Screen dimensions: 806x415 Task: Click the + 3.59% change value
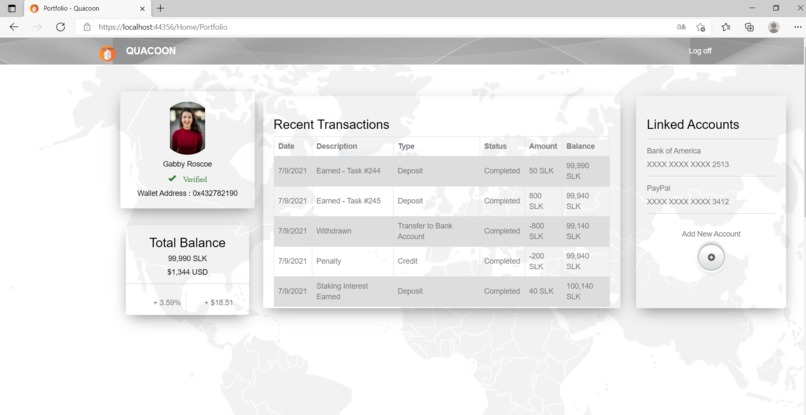pos(167,302)
